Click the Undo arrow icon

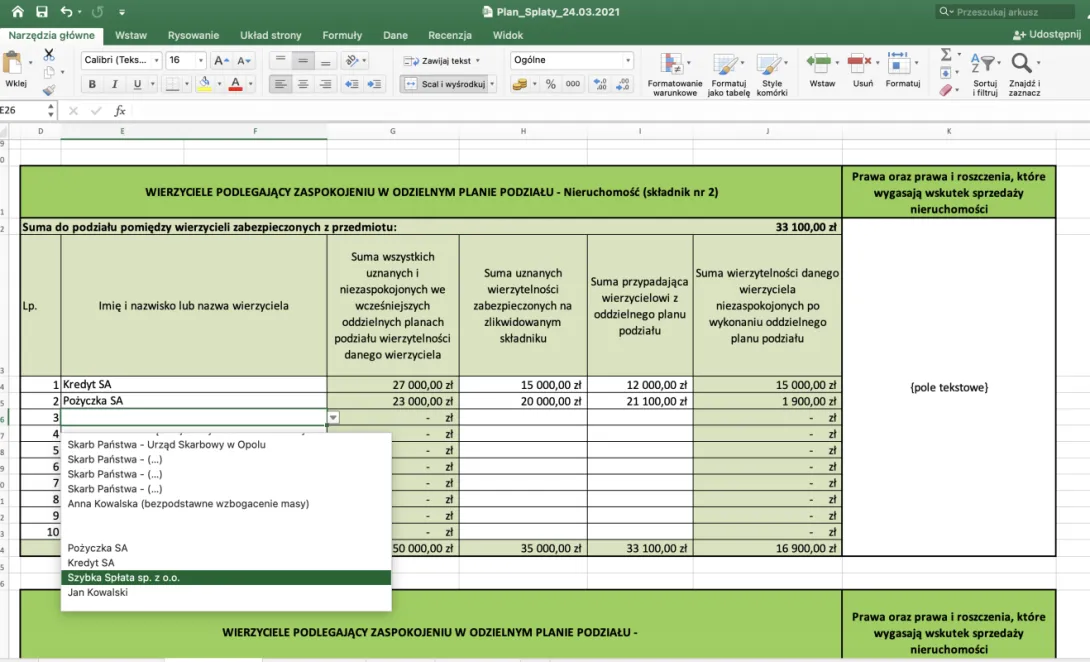66,12
